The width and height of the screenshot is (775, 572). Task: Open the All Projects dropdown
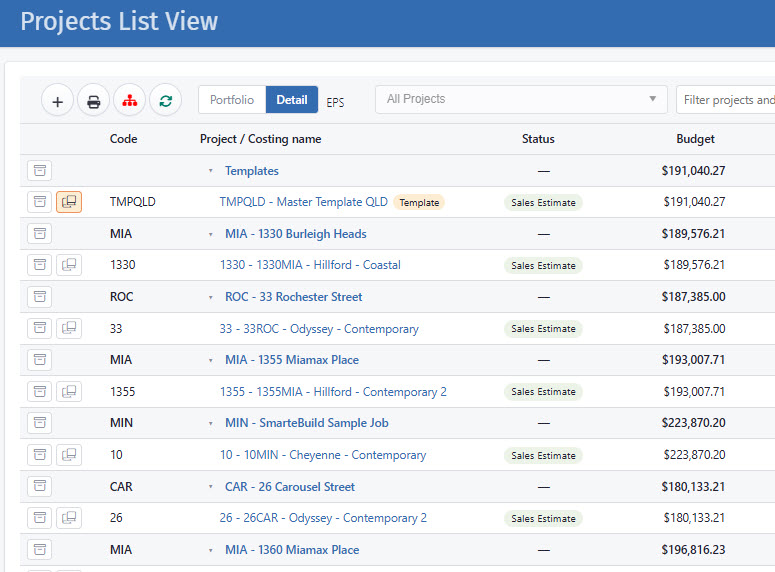click(x=521, y=99)
